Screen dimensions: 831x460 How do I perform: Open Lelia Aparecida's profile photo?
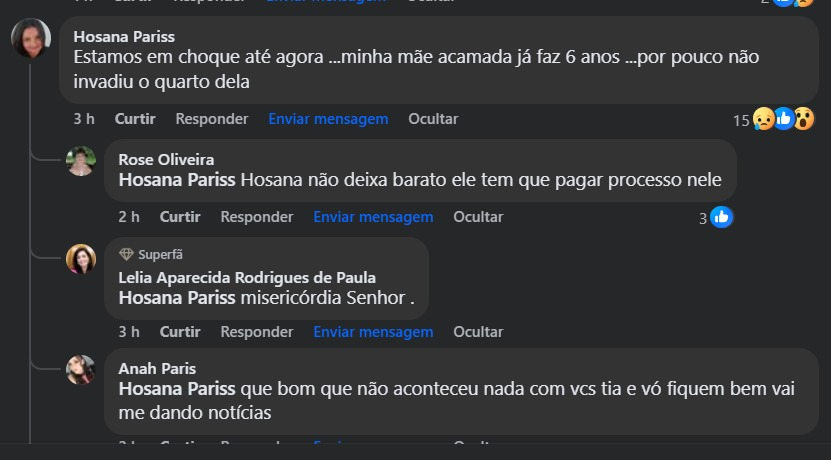[x=81, y=259]
